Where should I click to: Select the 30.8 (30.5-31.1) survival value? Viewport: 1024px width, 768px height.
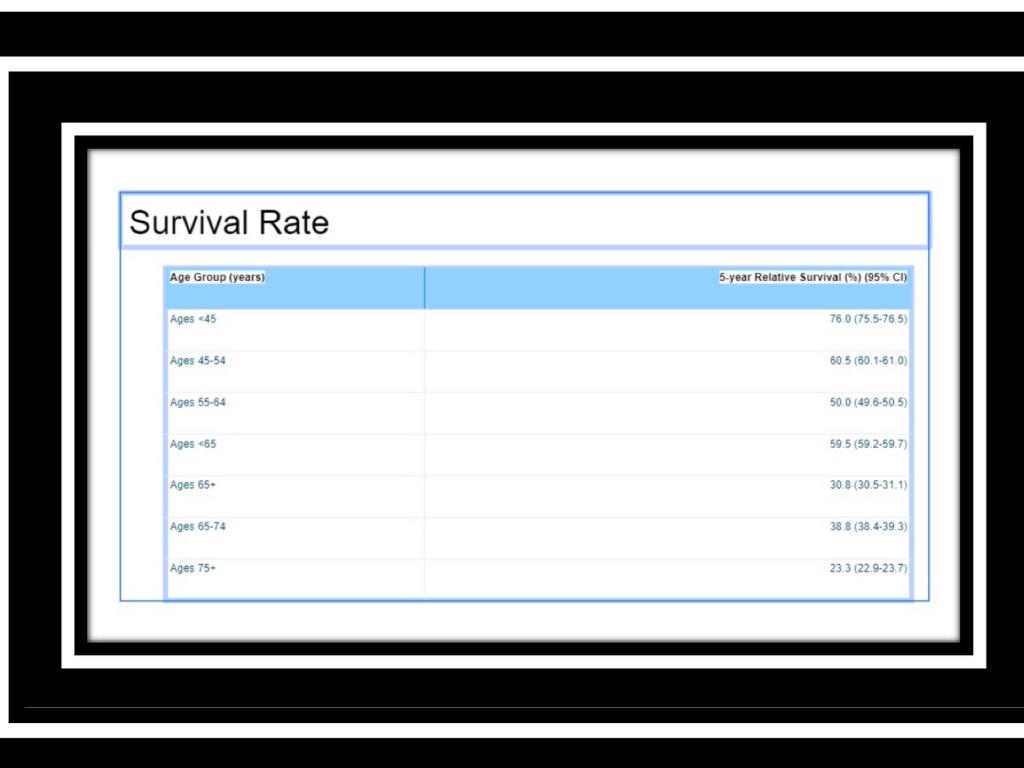click(x=868, y=485)
